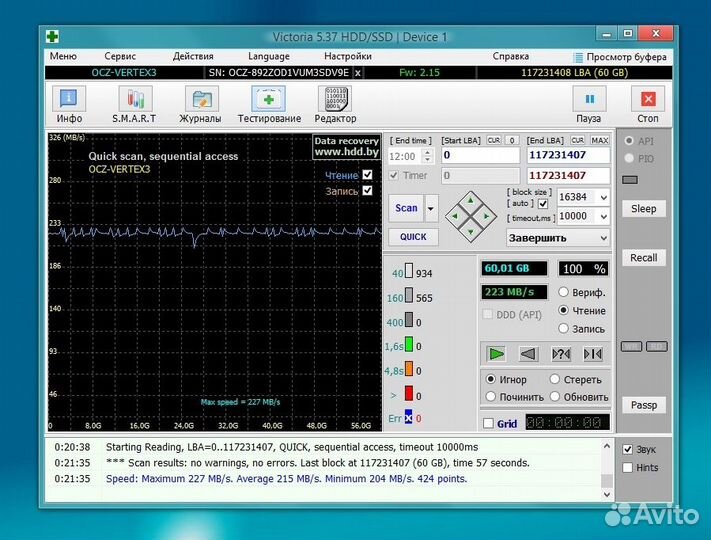Select the Обновить refresh action

click(555, 396)
